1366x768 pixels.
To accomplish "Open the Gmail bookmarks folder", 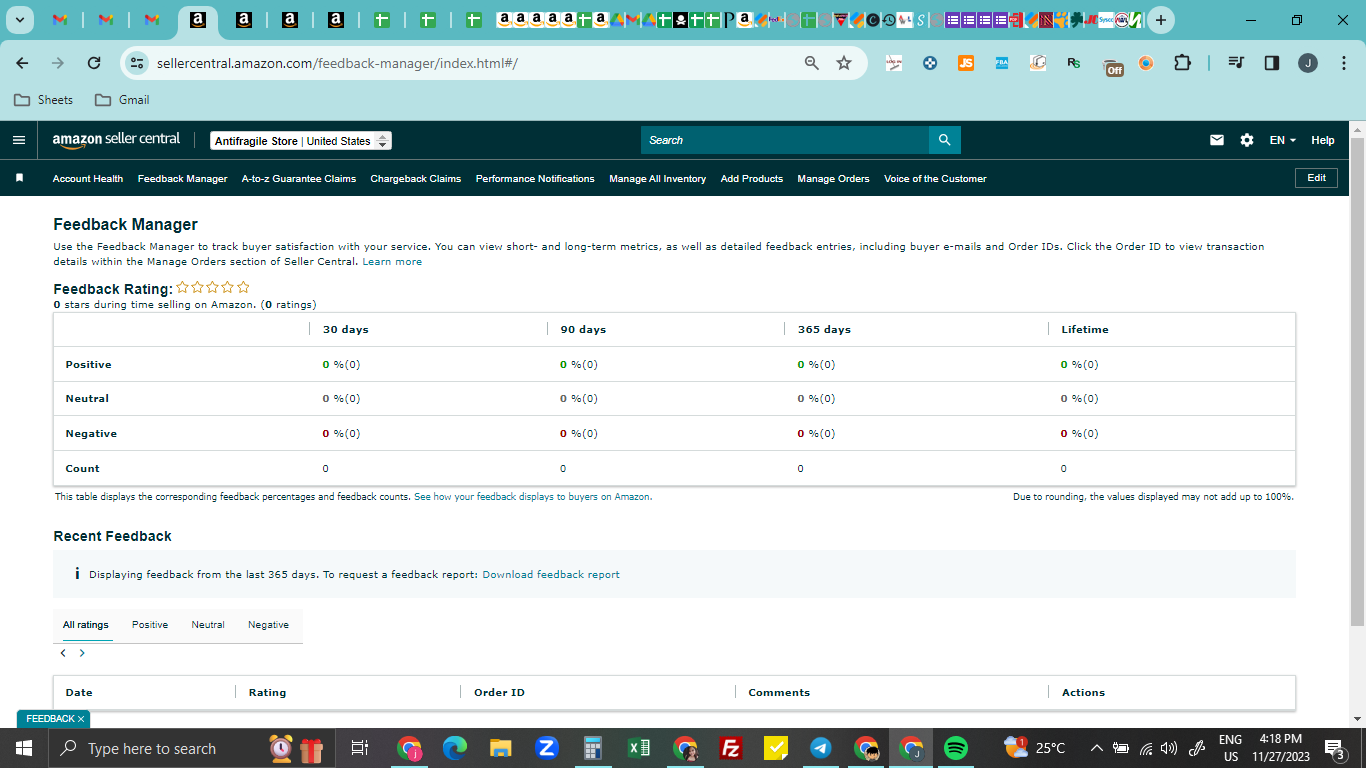I will (122, 100).
